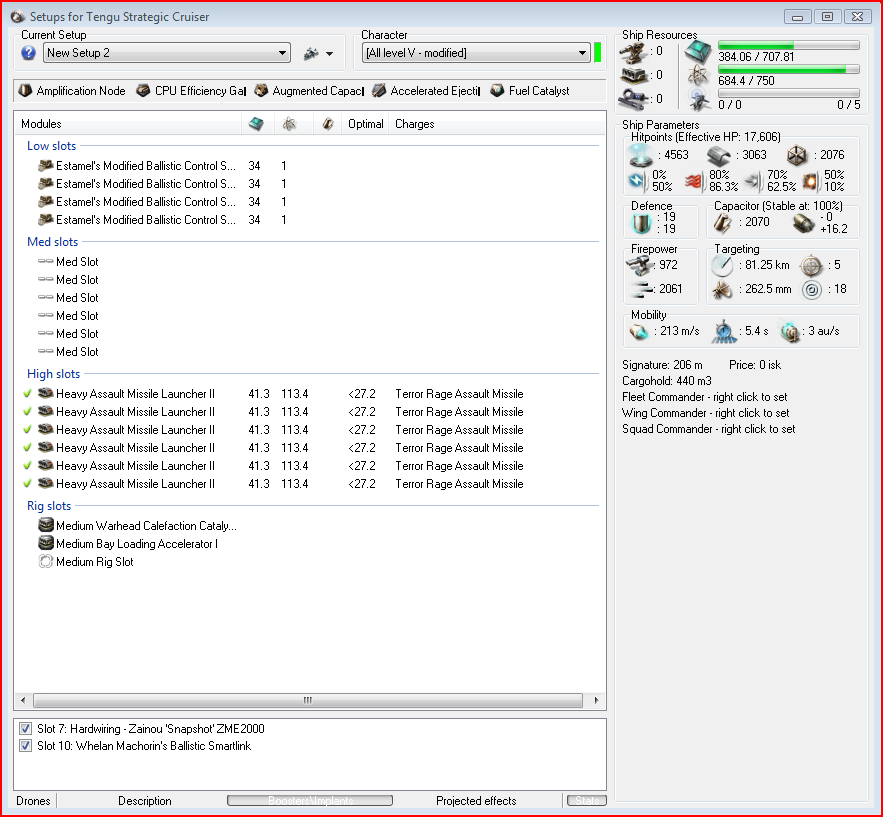Collapse the Low slots group header
The image size is (883, 817).
51,146
